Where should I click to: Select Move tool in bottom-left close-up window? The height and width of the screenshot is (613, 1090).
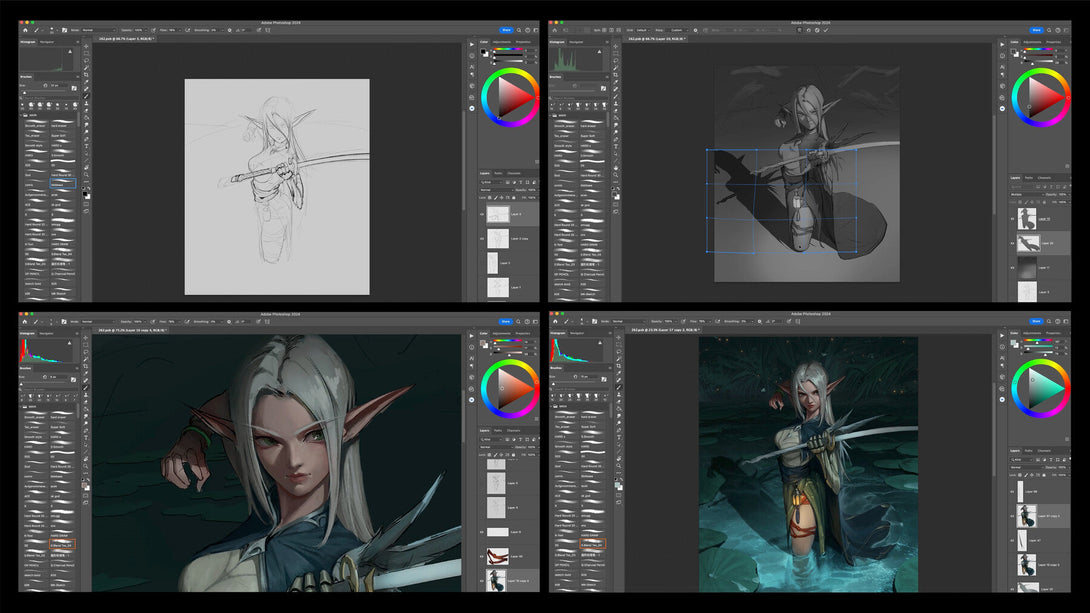coord(86,337)
